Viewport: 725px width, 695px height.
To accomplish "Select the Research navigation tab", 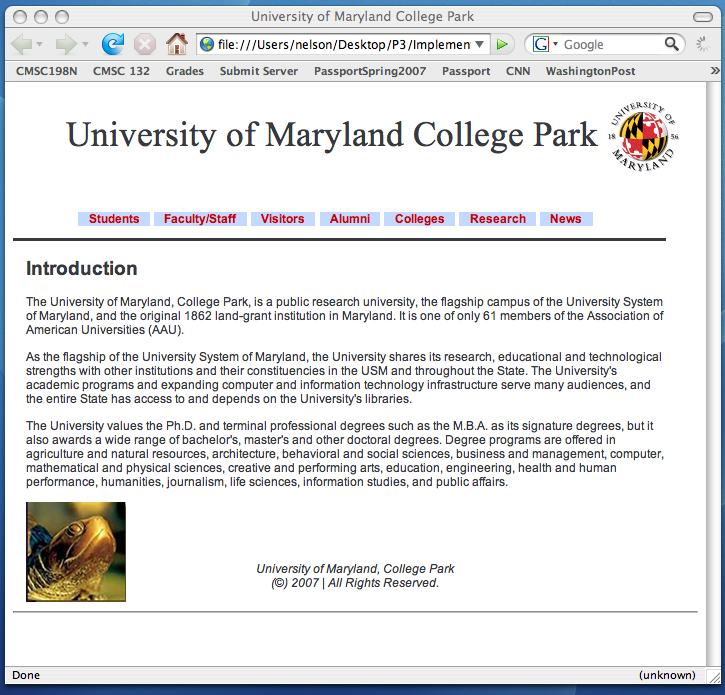I will click(498, 219).
